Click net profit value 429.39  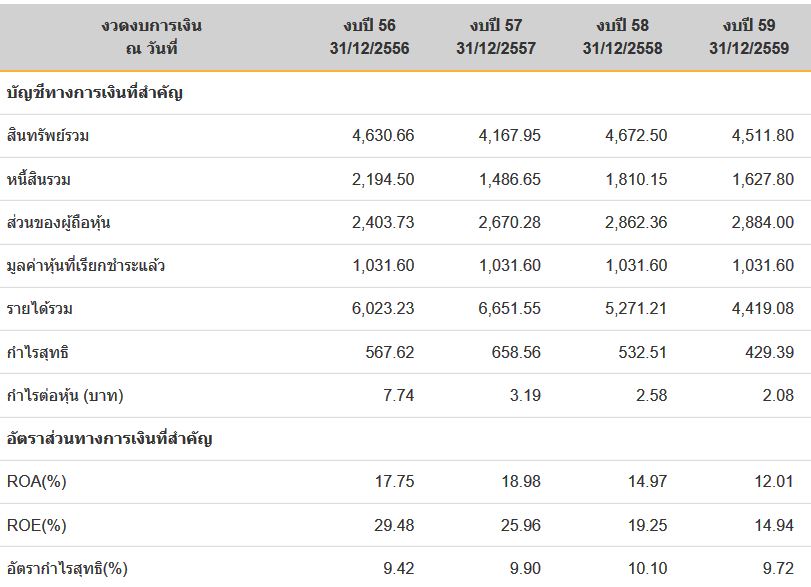tap(769, 352)
